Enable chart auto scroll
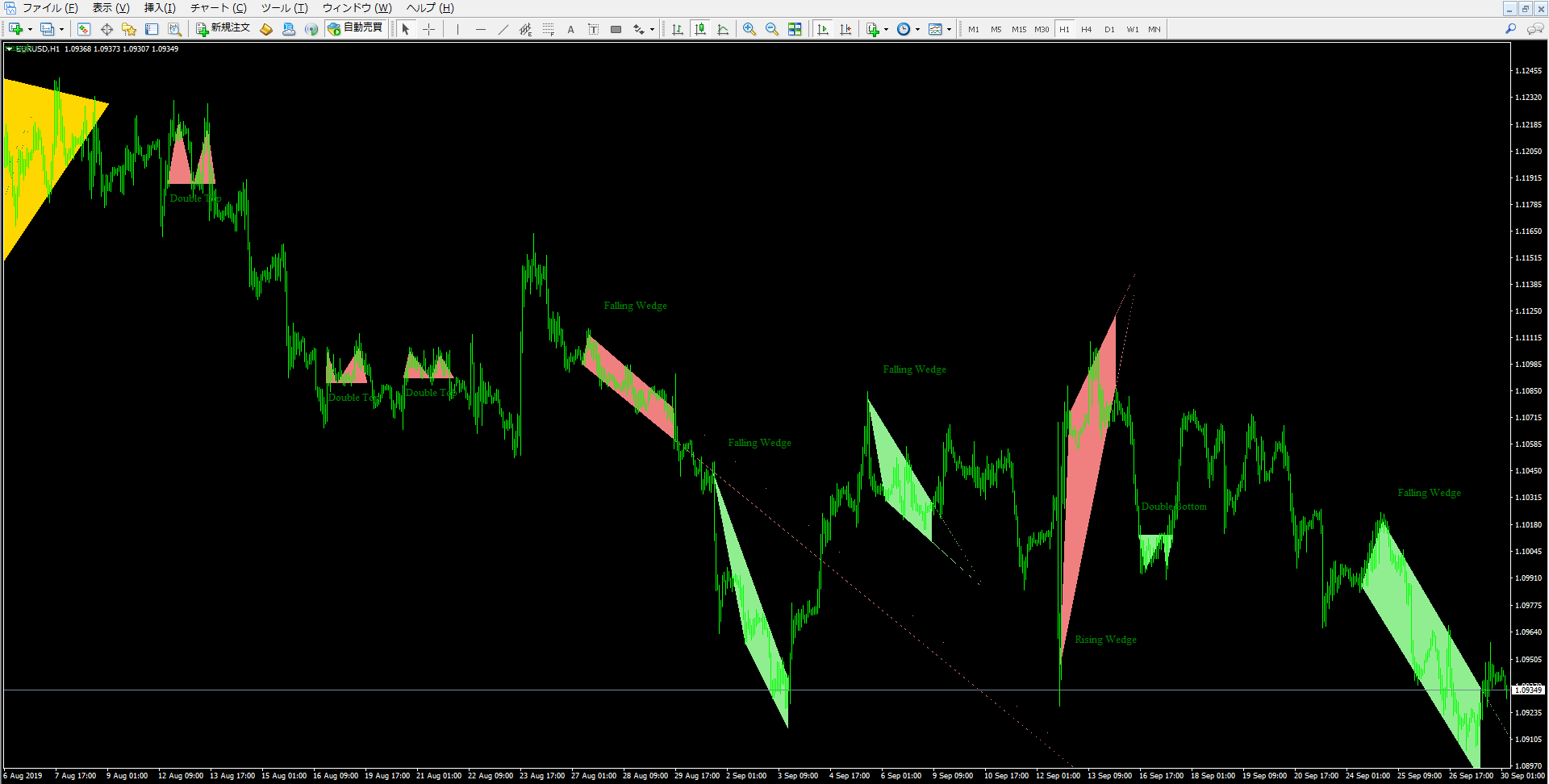The height and width of the screenshot is (784, 1549). click(823, 29)
